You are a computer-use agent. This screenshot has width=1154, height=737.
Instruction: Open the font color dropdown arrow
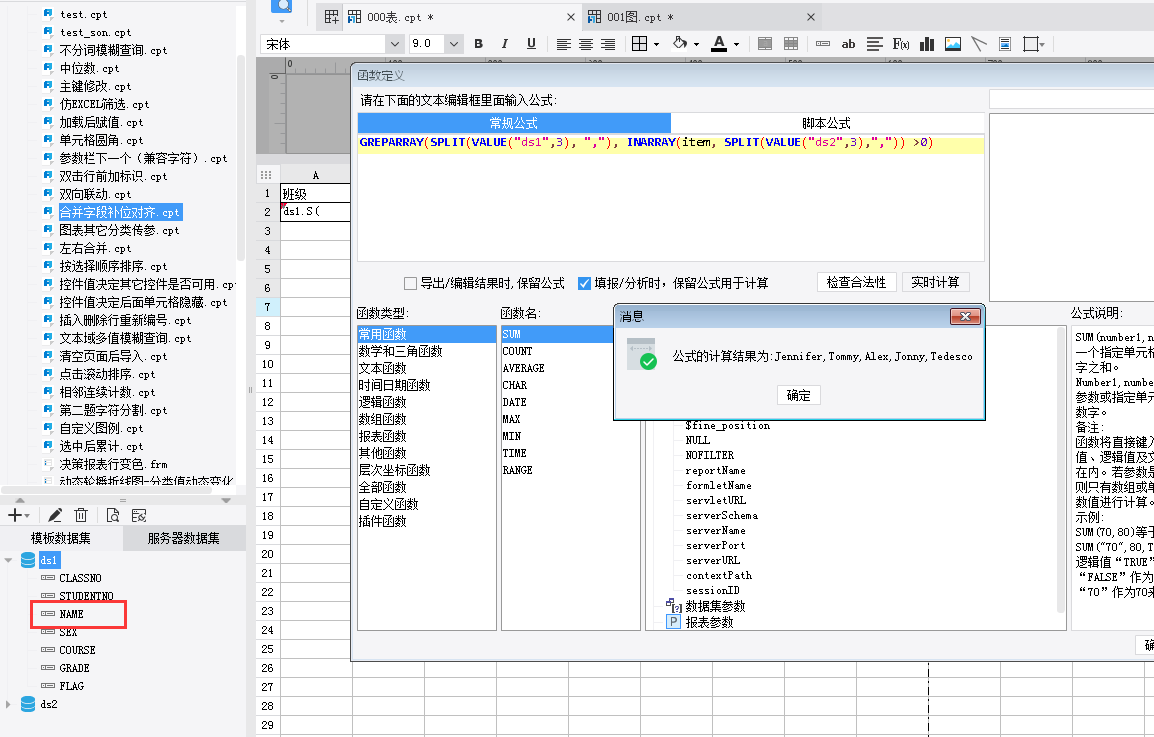point(736,44)
